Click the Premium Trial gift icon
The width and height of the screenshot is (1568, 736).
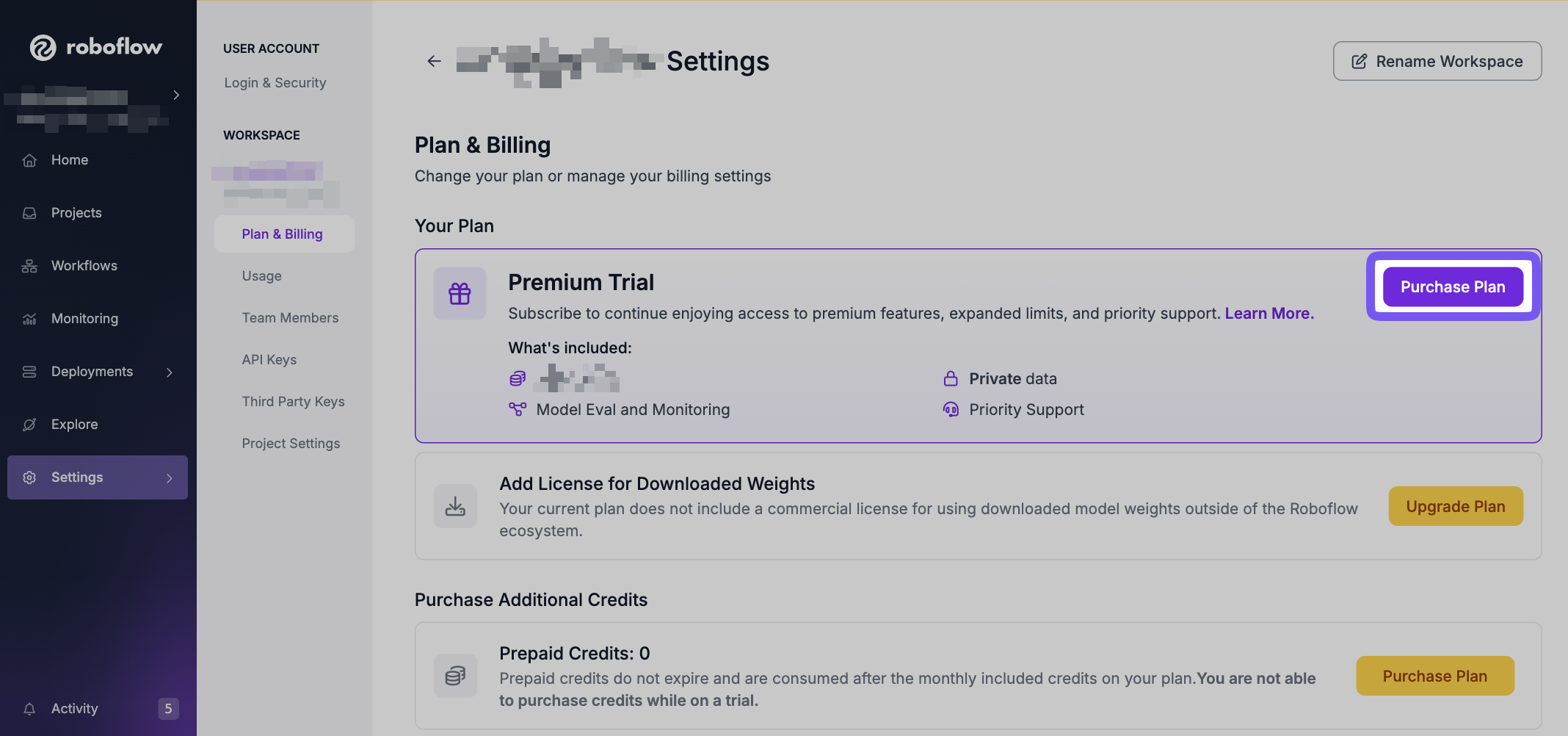pyautogui.click(x=460, y=294)
